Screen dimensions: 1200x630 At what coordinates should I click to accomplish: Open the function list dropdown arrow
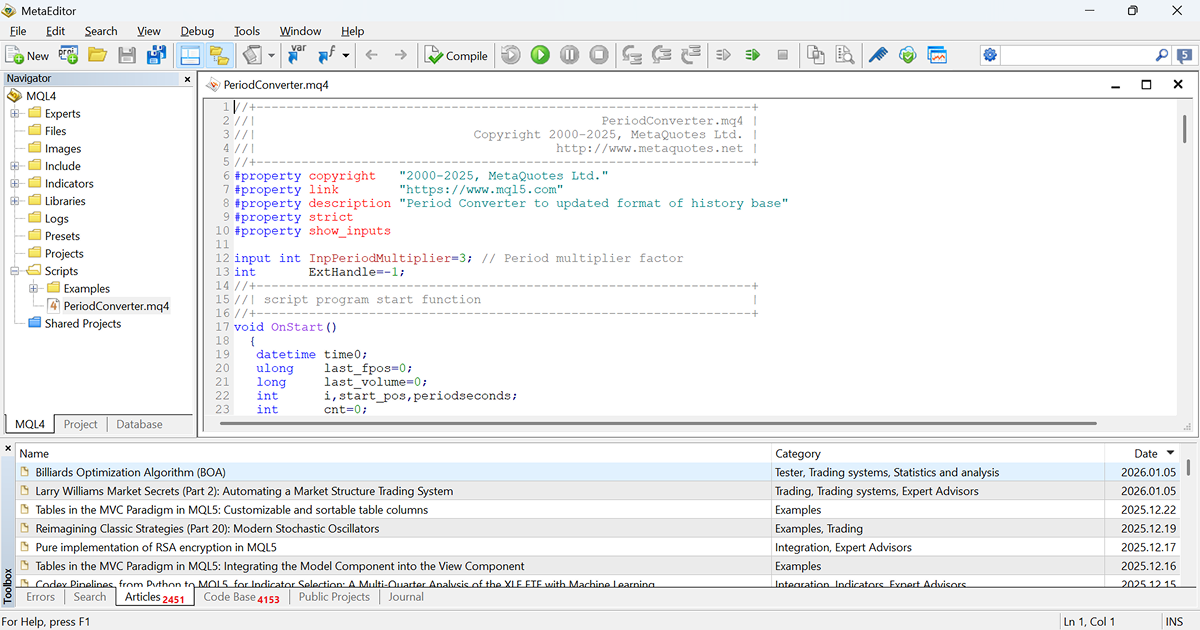click(x=346, y=56)
